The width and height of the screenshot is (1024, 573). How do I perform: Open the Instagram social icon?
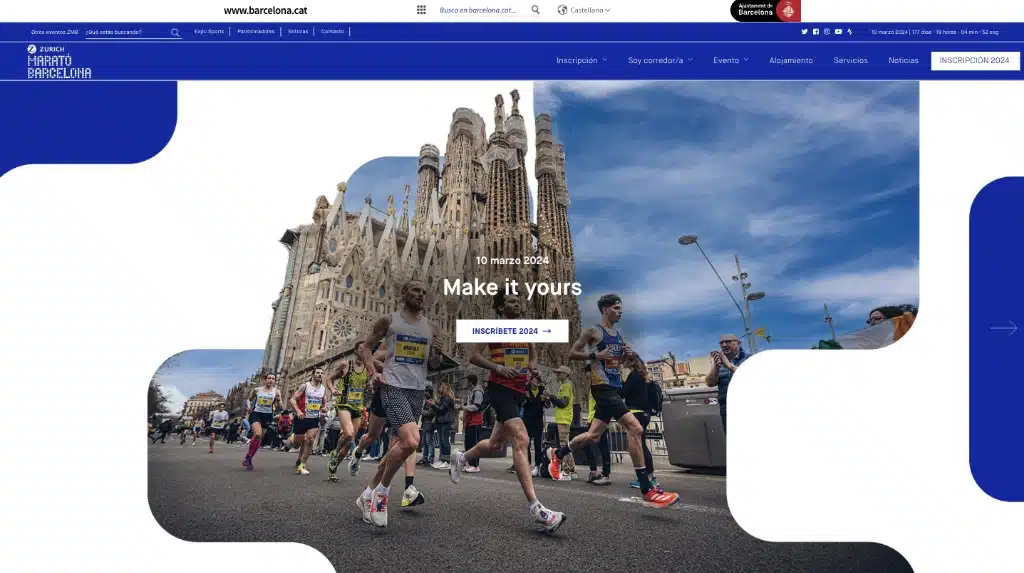pyautogui.click(x=827, y=32)
